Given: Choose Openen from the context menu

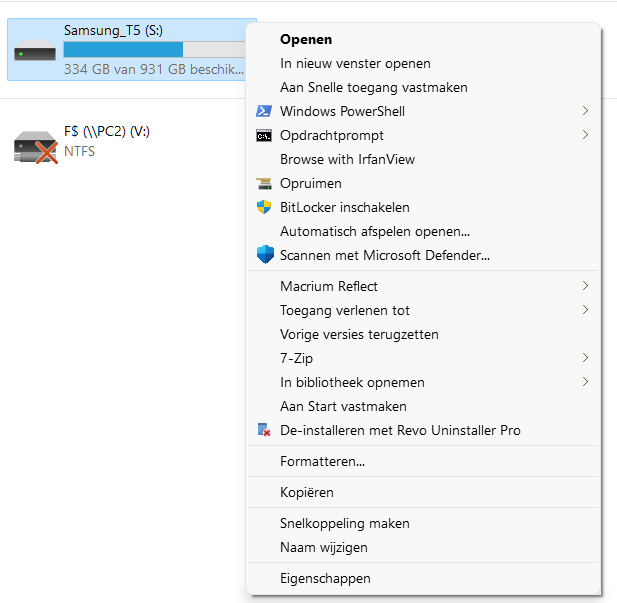Looking at the screenshot, I should coord(306,39).
